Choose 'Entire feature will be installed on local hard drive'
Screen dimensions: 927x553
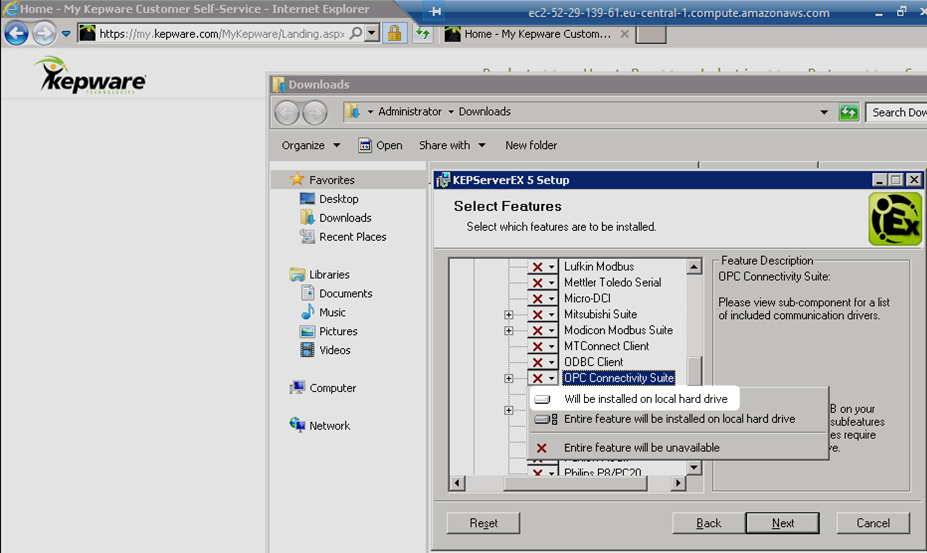(678, 419)
